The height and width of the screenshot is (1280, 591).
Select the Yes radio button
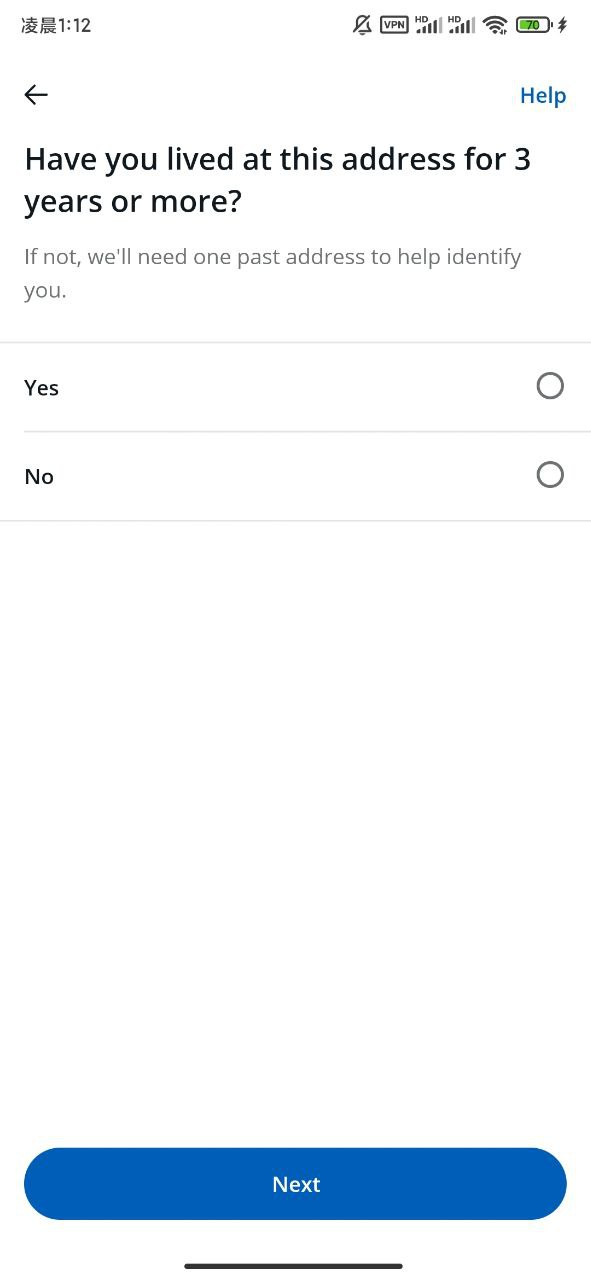pos(550,386)
